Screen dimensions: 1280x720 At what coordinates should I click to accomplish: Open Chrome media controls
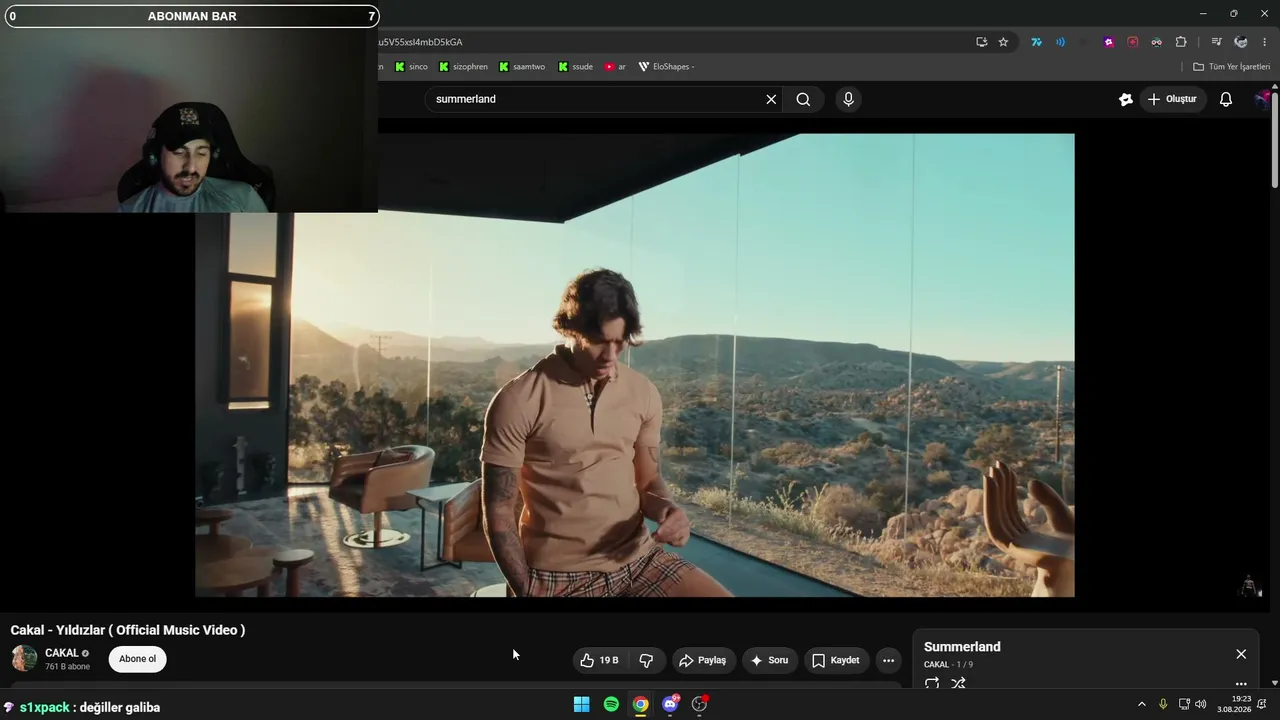[x=1216, y=42]
